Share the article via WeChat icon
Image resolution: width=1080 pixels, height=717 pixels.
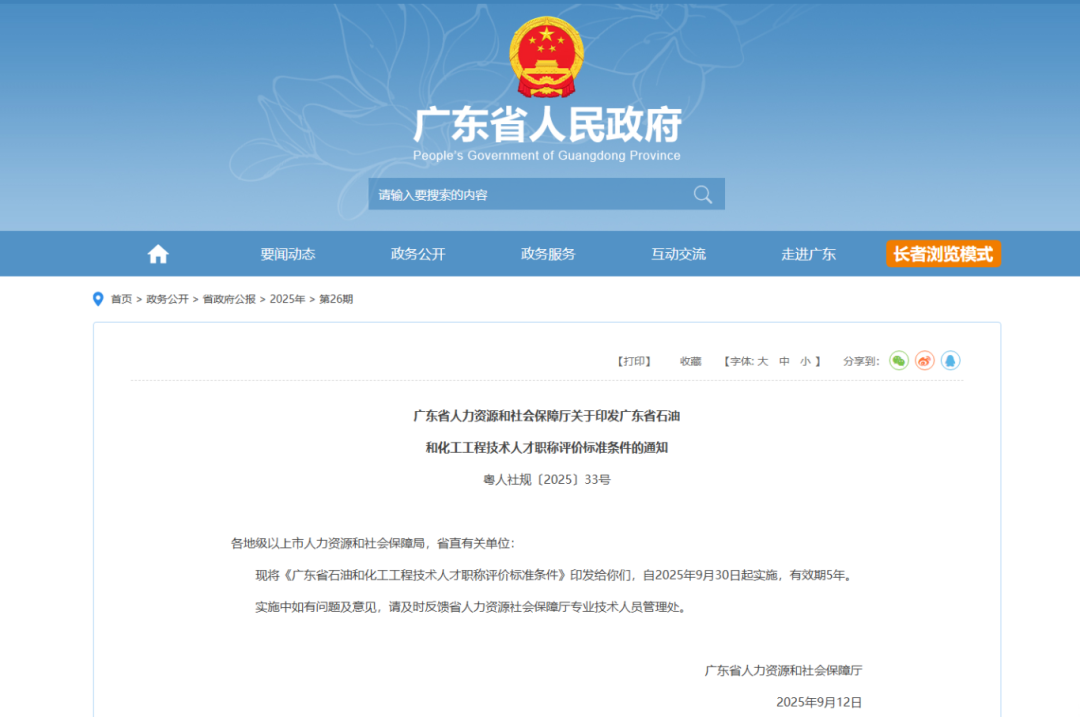pos(898,360)
